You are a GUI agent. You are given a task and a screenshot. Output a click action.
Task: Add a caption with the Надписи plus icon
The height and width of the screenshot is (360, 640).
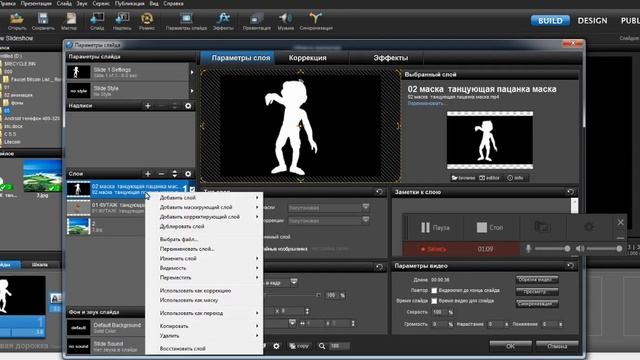148,106
